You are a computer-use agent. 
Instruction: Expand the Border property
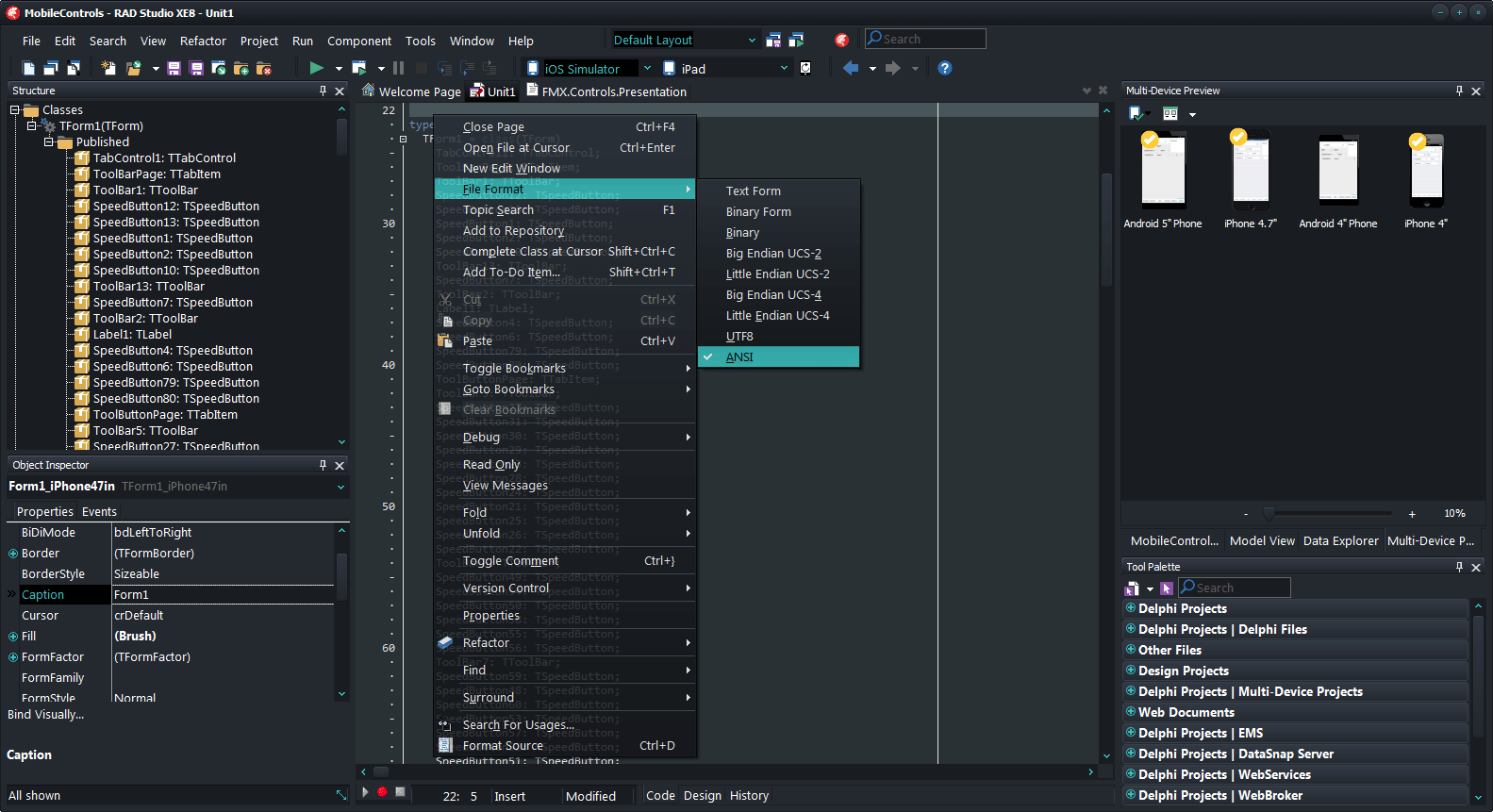(x=13, y=554)
